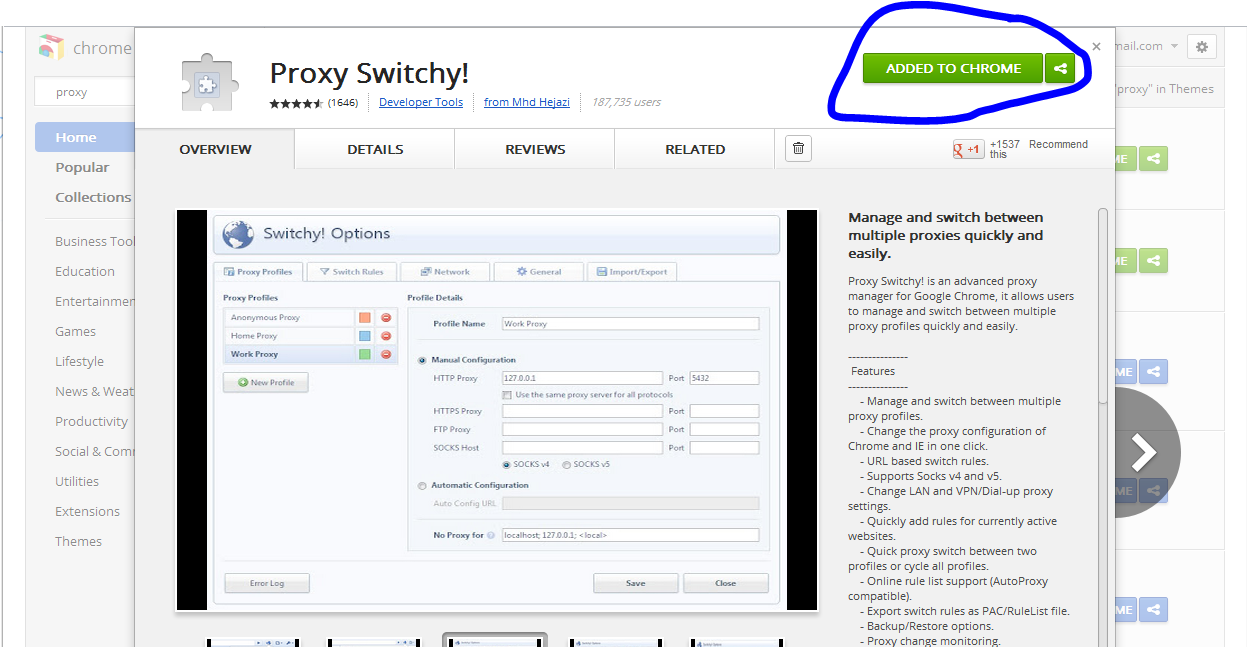The height and width of the screenshot is (647, 1247).
Task: Open the Productivity category
Action: coord(92,421)
